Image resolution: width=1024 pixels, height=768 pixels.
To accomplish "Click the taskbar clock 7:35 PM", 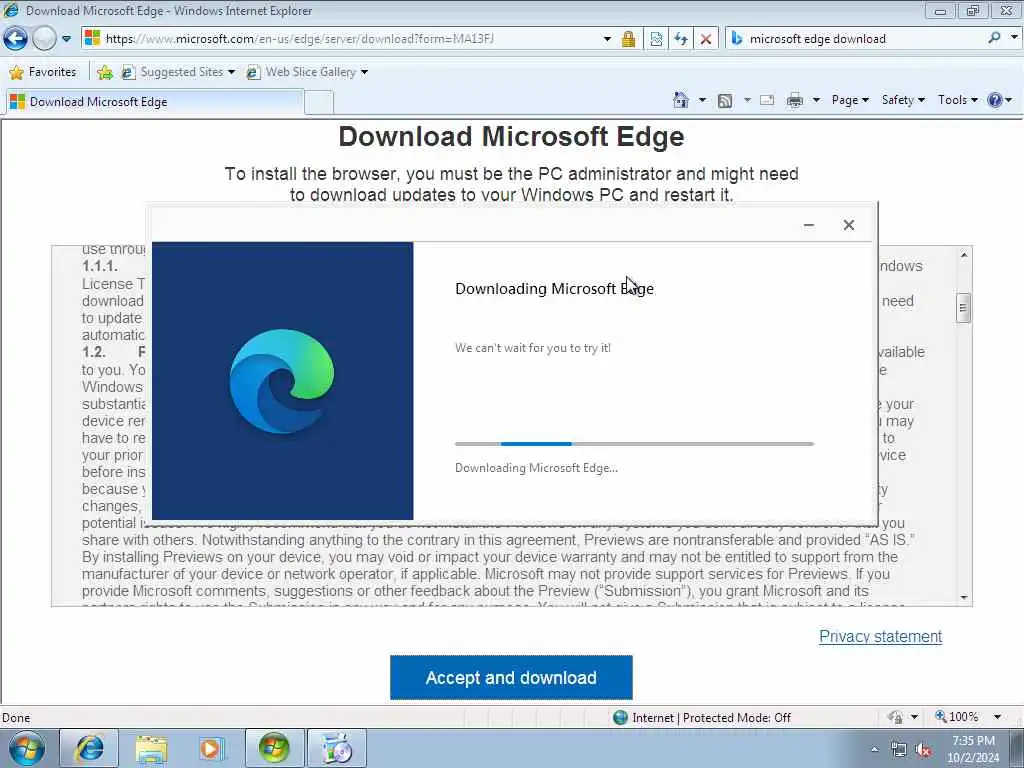I will pos(973,749).
